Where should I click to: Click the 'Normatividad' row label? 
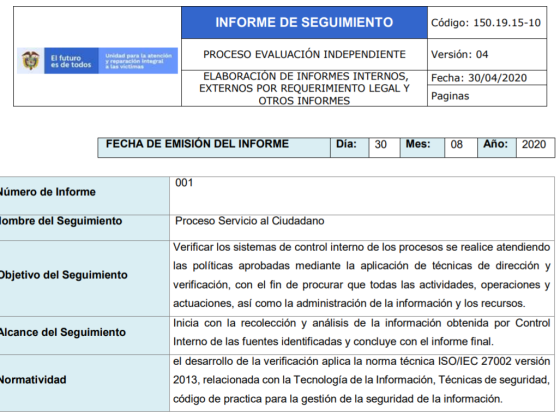33,379
